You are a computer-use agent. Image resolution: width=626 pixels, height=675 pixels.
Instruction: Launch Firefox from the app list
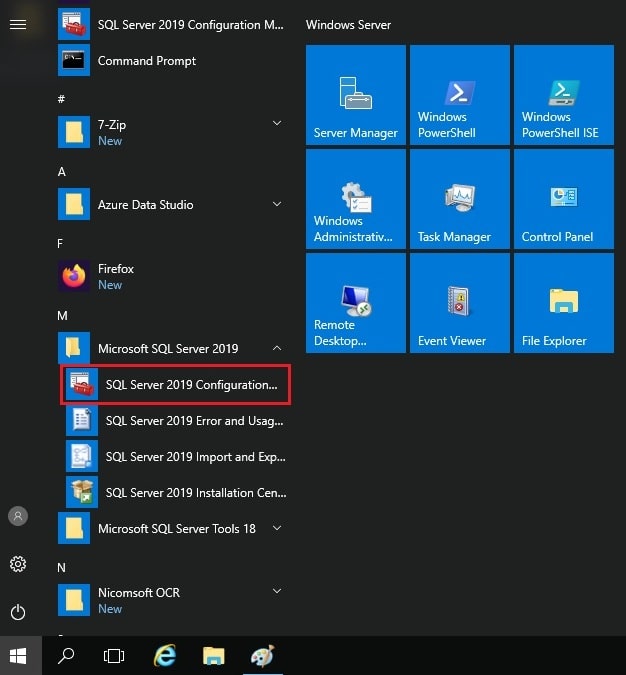(172, 276)
